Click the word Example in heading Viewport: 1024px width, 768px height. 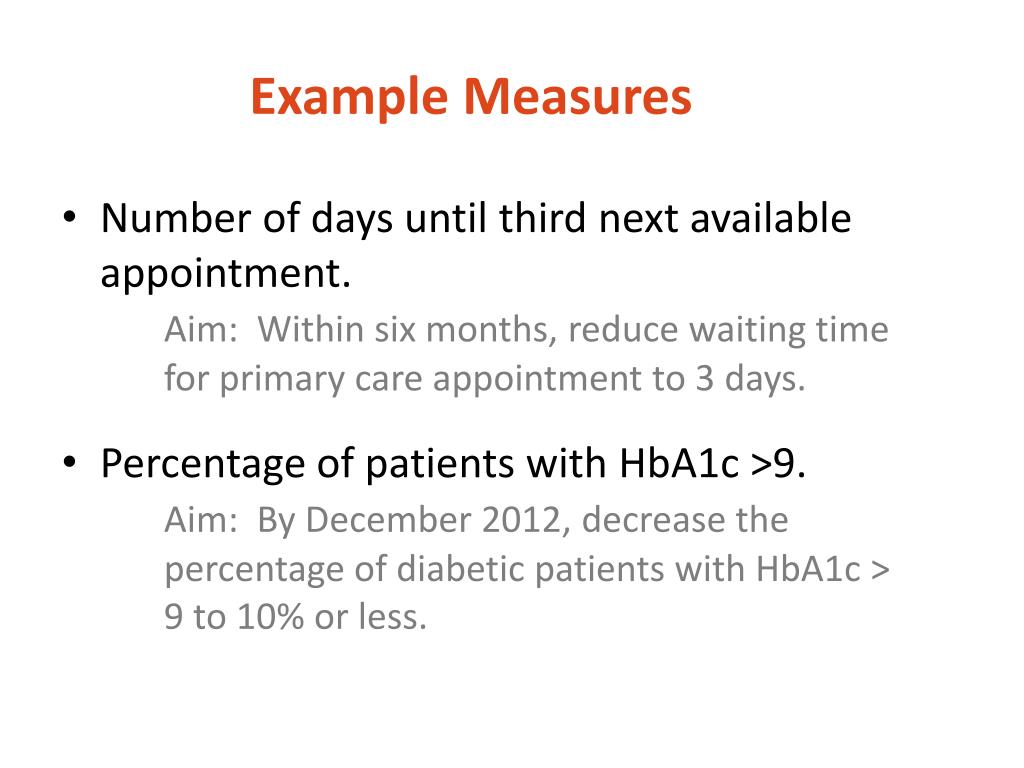coord(349,97)
